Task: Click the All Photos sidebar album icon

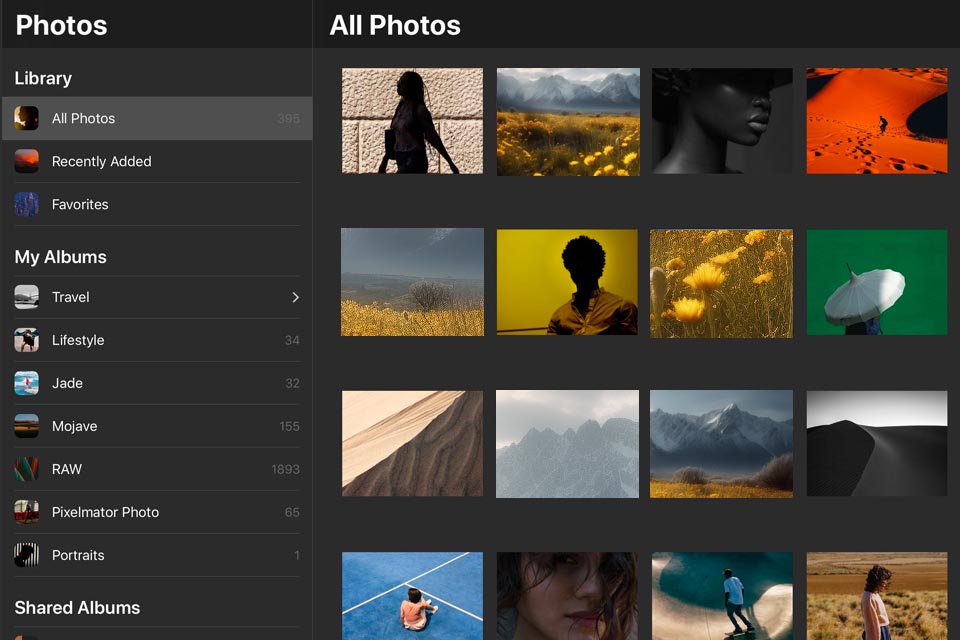Action: click(x=26, y=118)
